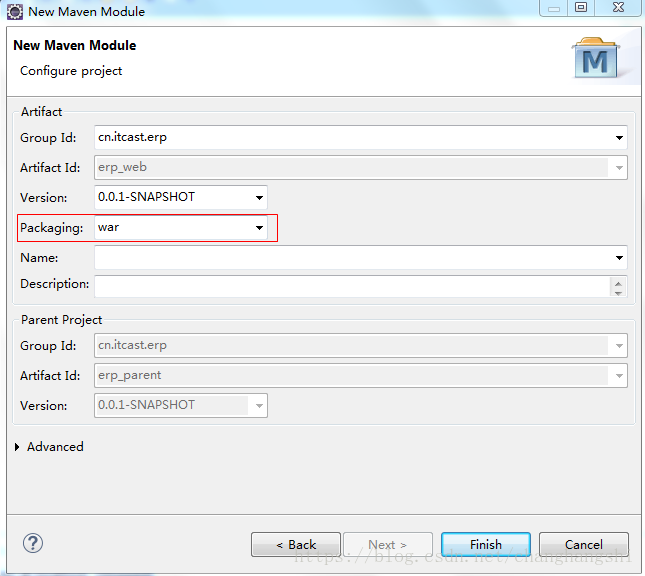Click the Parent Project Group Id field

[360, 345]
